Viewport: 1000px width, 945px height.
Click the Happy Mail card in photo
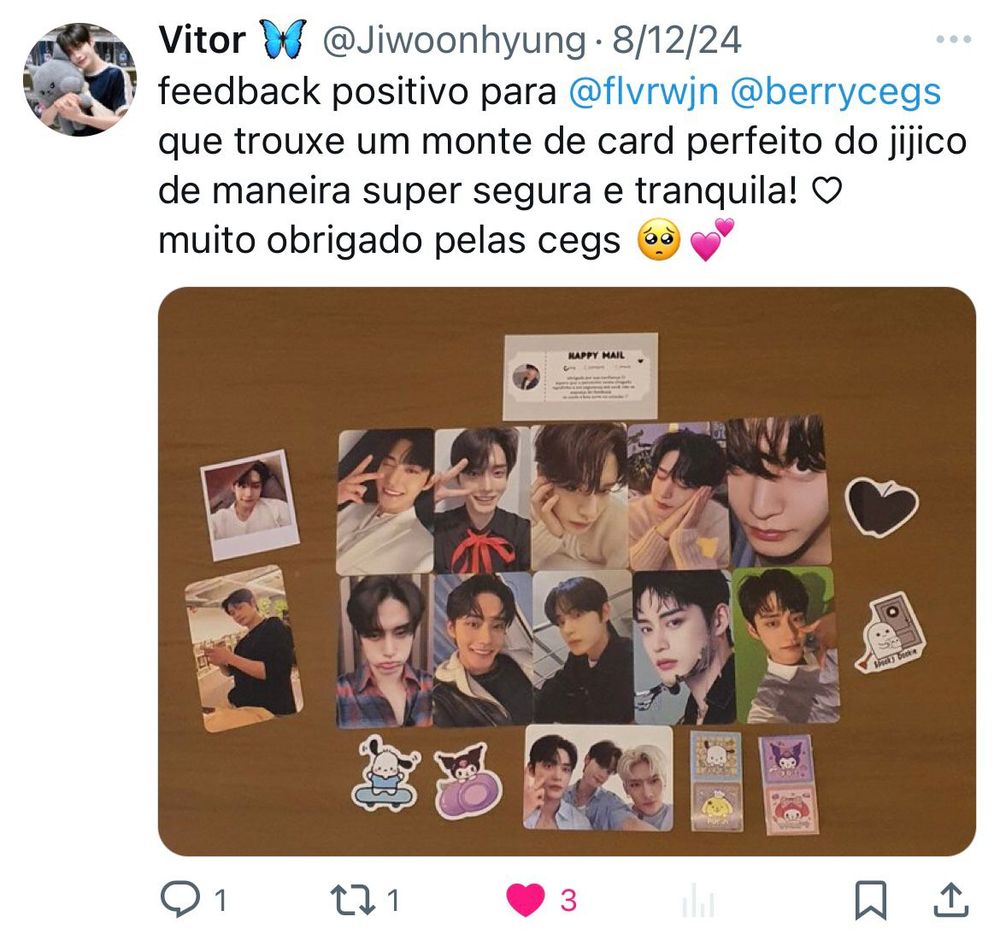(580, 376)
